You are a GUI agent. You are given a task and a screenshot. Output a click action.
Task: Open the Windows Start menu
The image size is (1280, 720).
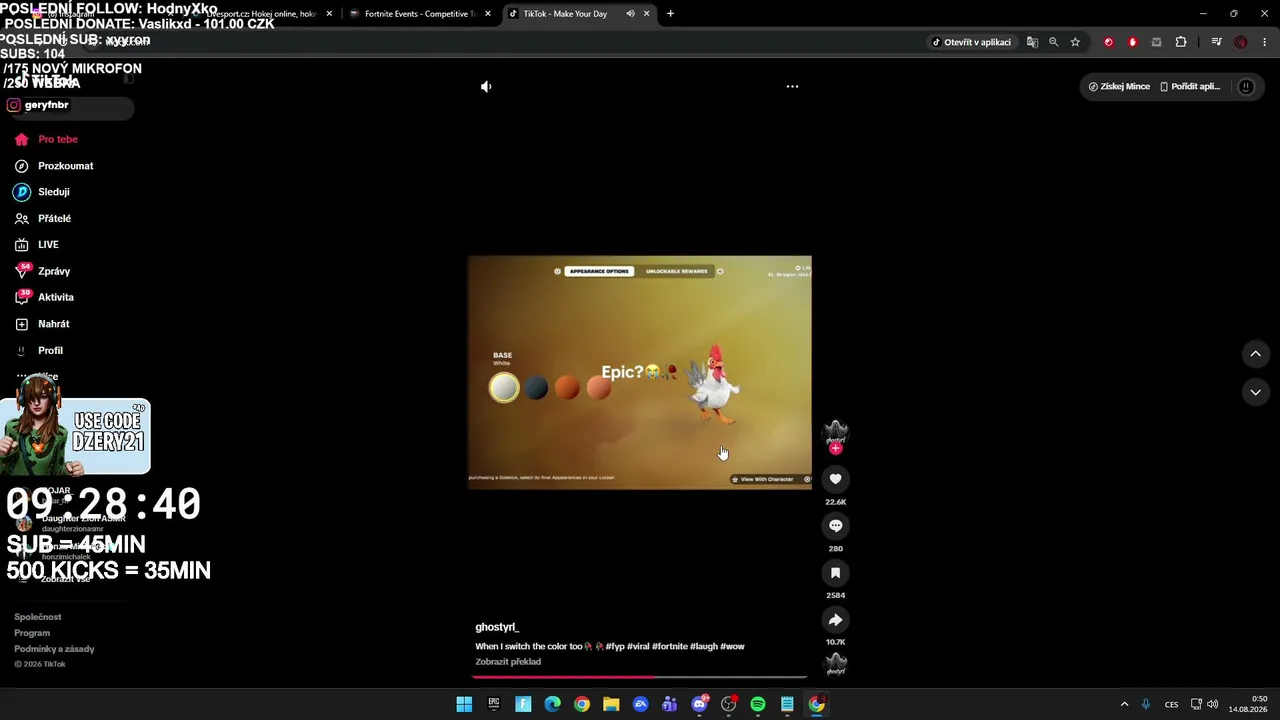coord(464,704)
